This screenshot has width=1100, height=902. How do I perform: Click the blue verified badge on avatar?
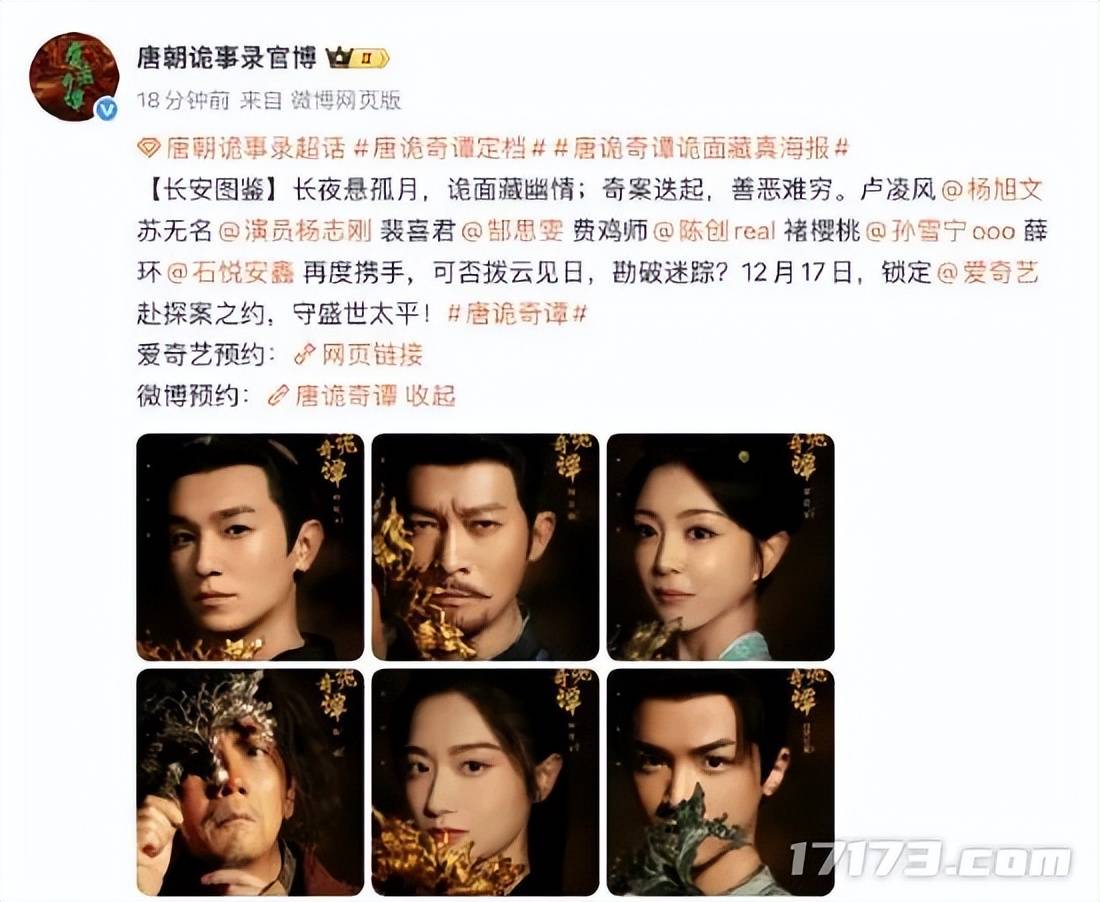tap(106, 109)
